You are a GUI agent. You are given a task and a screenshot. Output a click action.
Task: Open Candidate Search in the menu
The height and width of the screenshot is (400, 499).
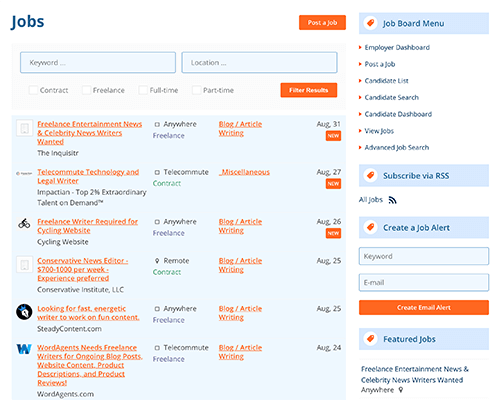pyautogui.click(x=392, y=97)
